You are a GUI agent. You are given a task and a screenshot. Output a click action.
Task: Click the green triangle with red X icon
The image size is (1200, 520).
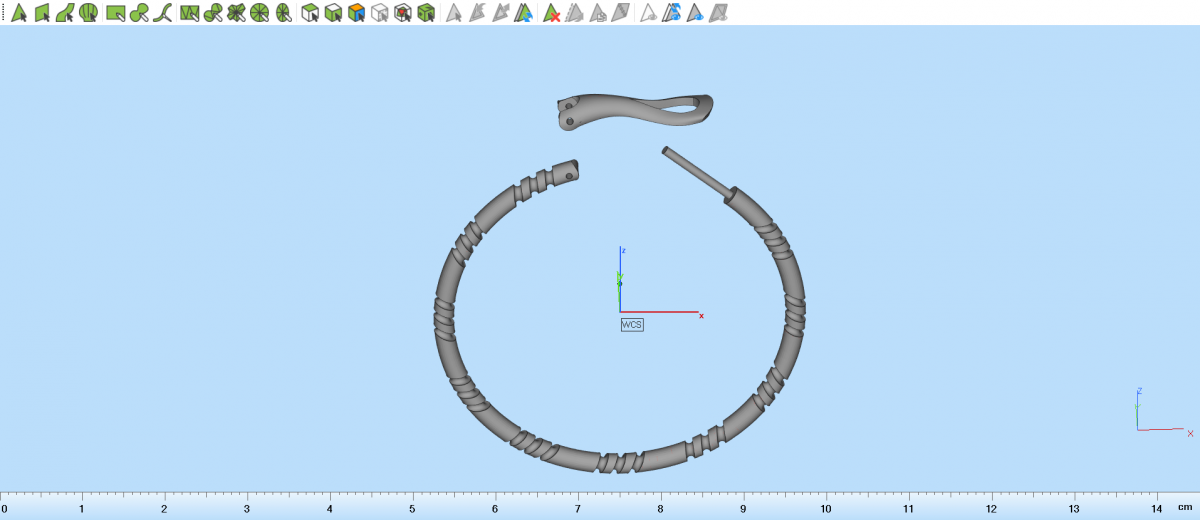[x=550, y=13]
